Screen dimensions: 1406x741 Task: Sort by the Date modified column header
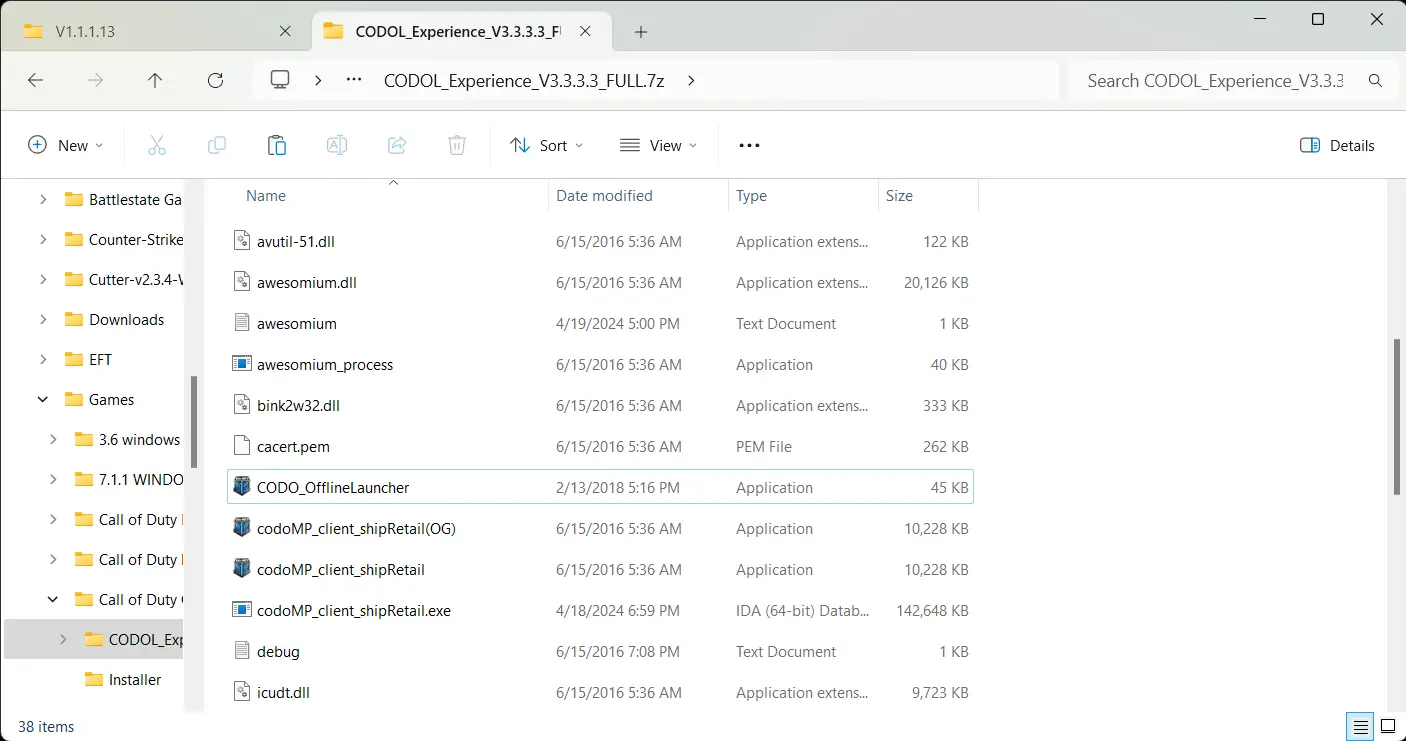[x=604, y=196]
